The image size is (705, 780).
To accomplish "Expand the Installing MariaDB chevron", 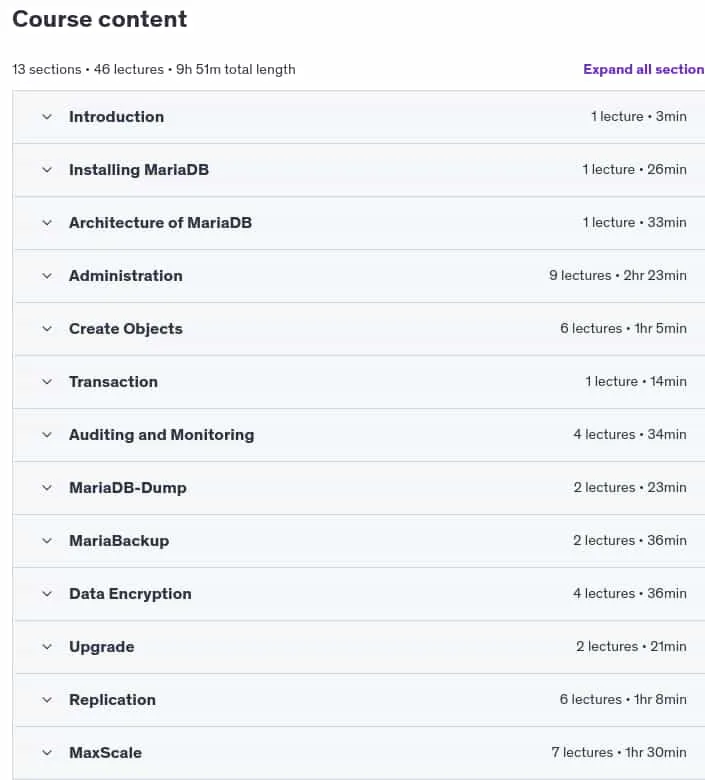I will [47, 170].
